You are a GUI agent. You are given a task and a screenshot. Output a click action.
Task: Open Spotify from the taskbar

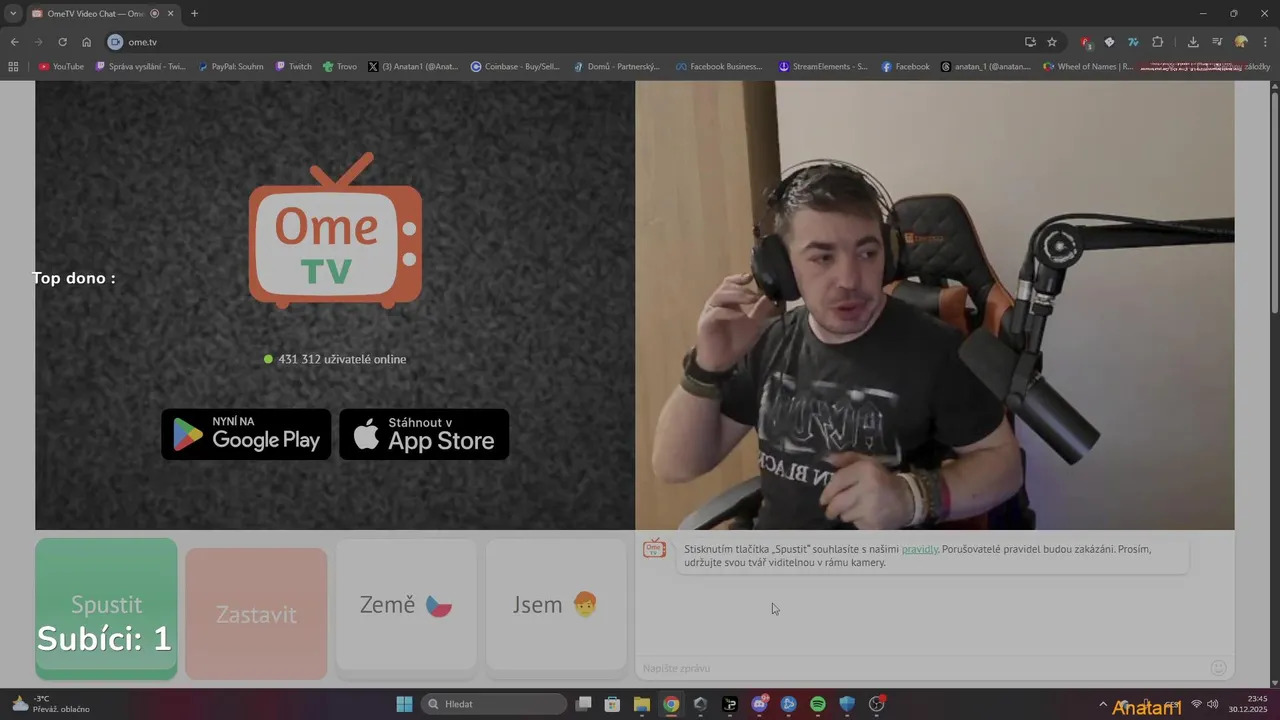pyautogui.click(x=818, y=704)
